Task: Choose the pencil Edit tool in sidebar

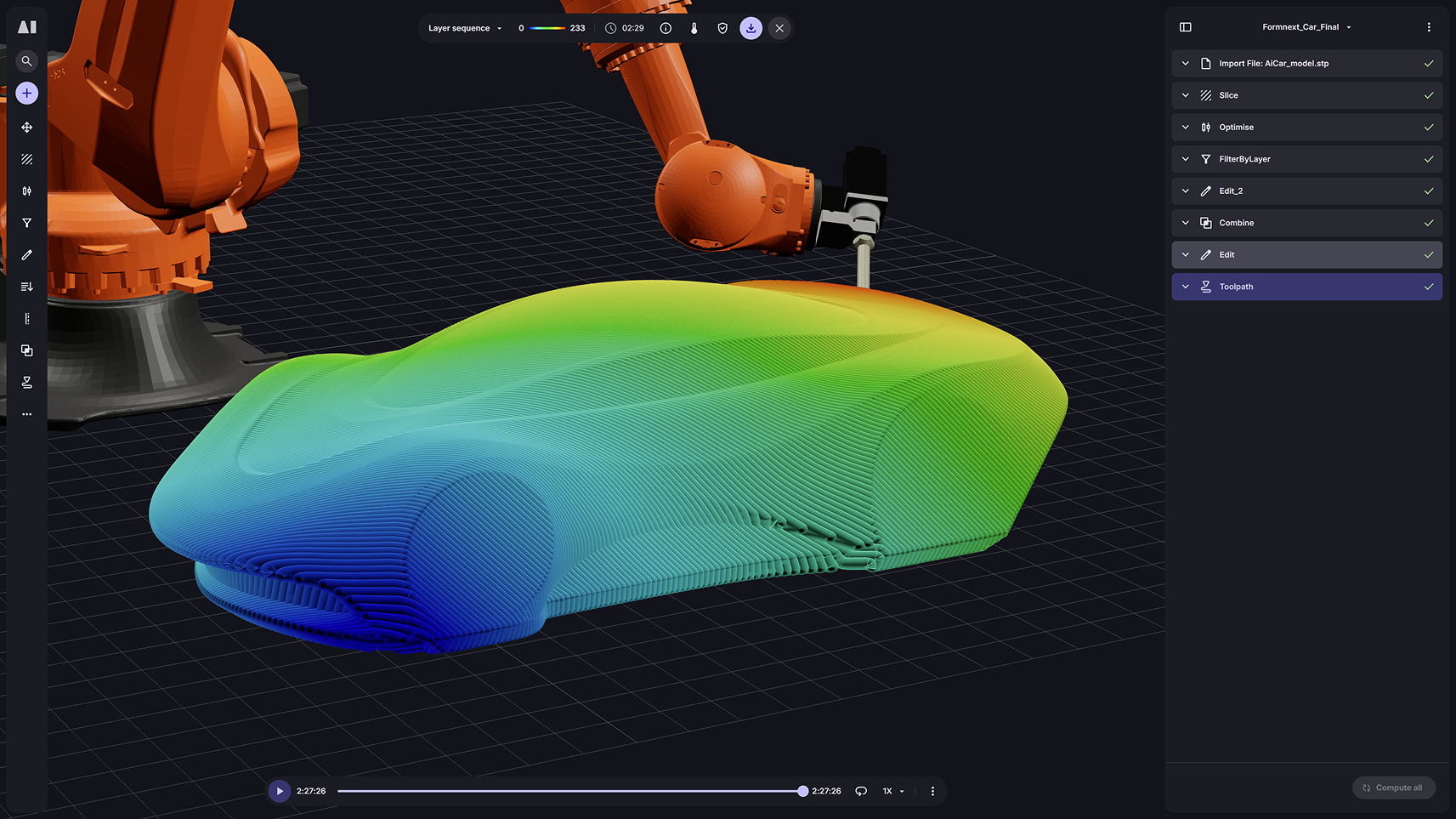Action: click(x=27, y=255)
